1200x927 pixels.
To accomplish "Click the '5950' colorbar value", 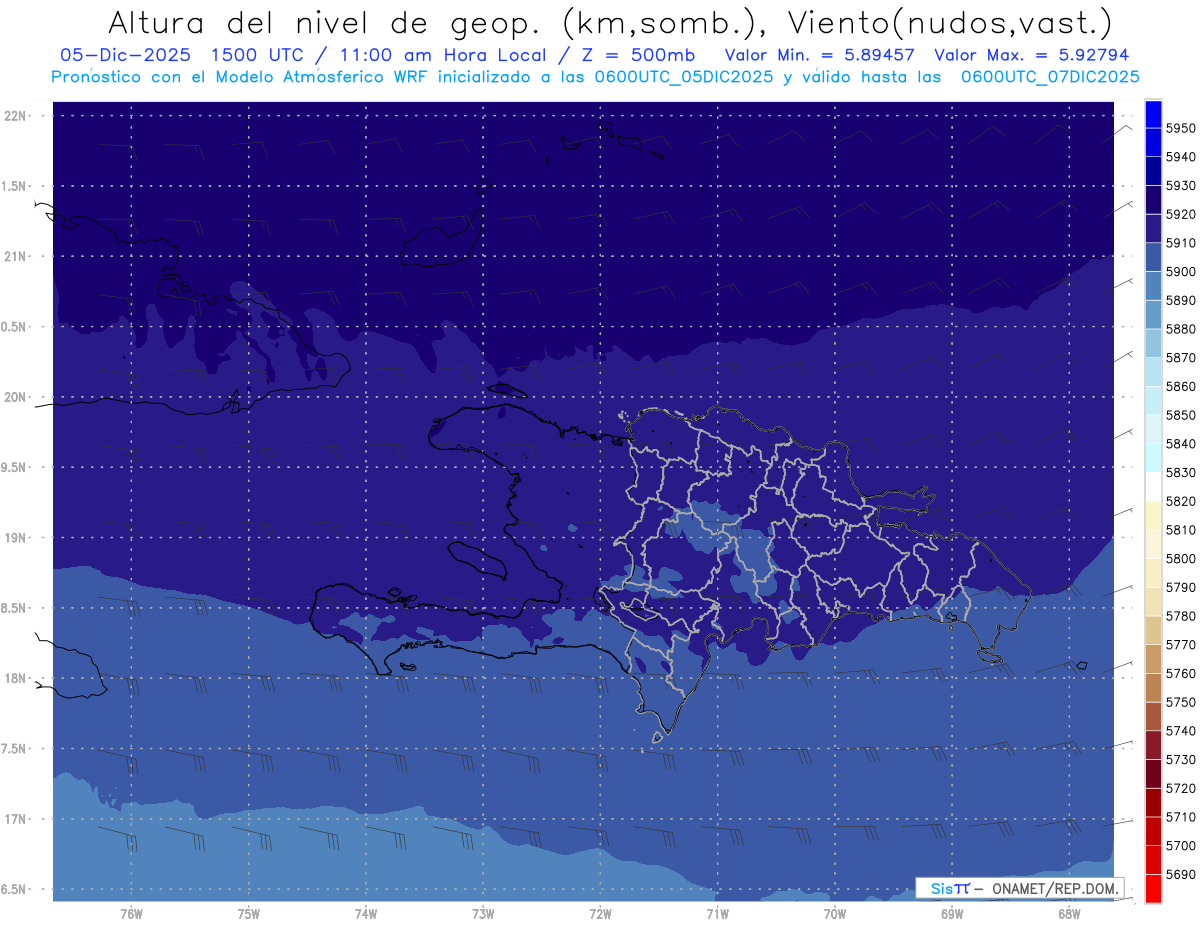I will point(1181,128).
